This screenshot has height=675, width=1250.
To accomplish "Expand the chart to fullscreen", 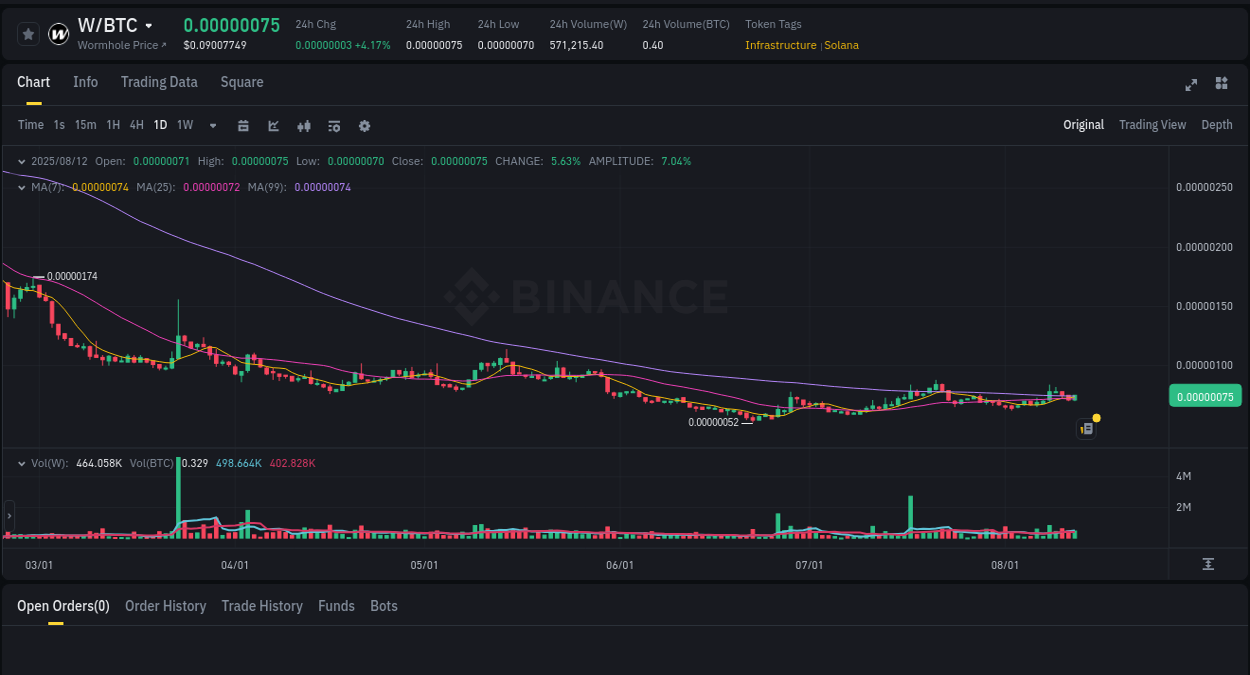I will pos(1191,84).
